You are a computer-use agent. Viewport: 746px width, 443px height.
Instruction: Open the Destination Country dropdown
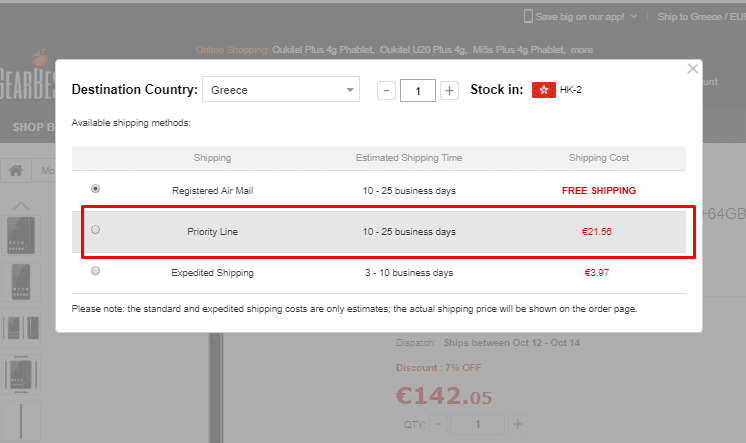tap(281, 90)
